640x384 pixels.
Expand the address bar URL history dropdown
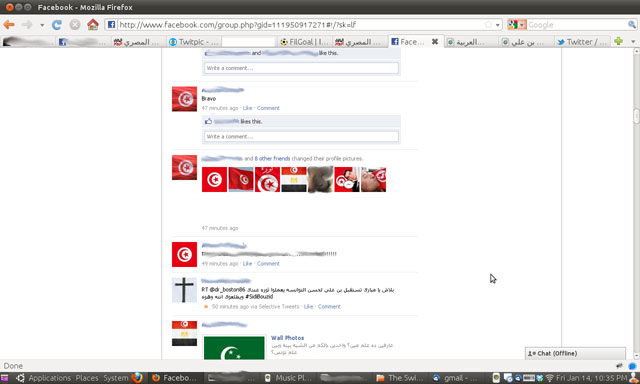tap(498, 25)
